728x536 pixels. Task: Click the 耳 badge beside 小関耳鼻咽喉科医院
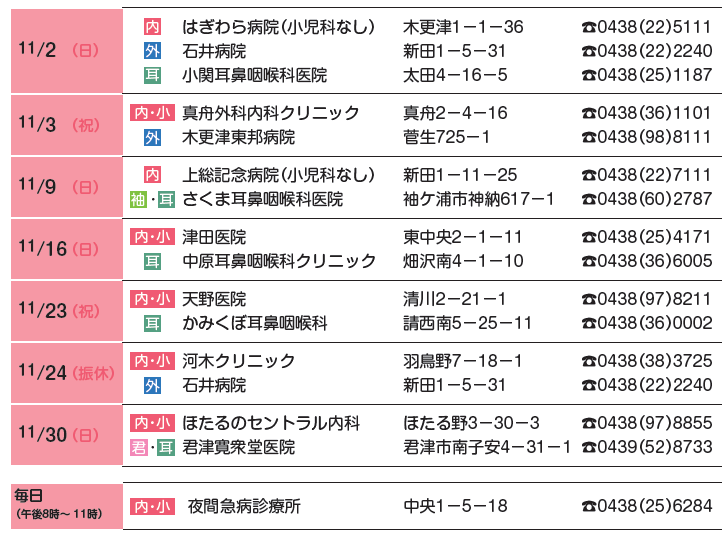pyautogui.click(x=152, y=75)
